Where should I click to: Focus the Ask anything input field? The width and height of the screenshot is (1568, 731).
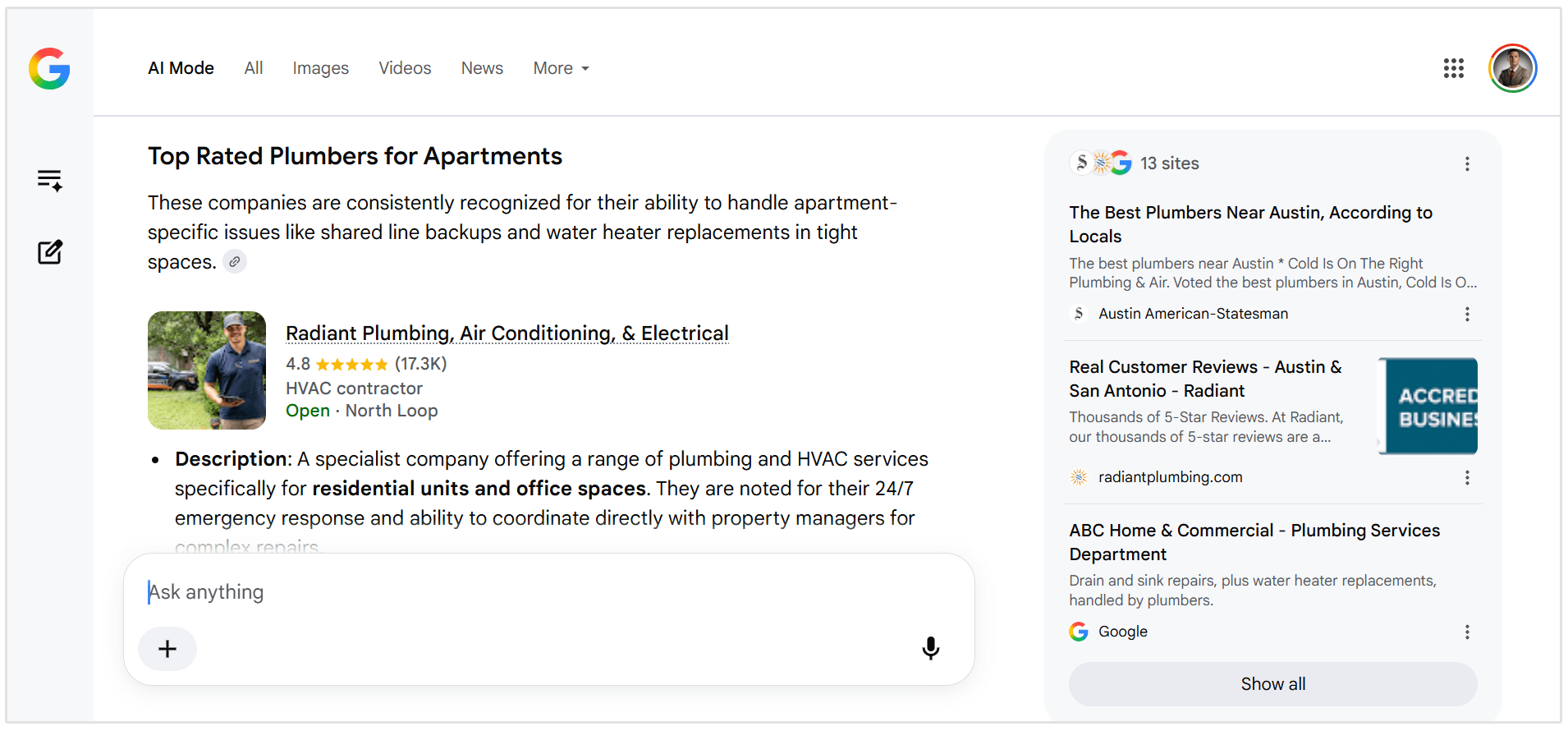548,592
